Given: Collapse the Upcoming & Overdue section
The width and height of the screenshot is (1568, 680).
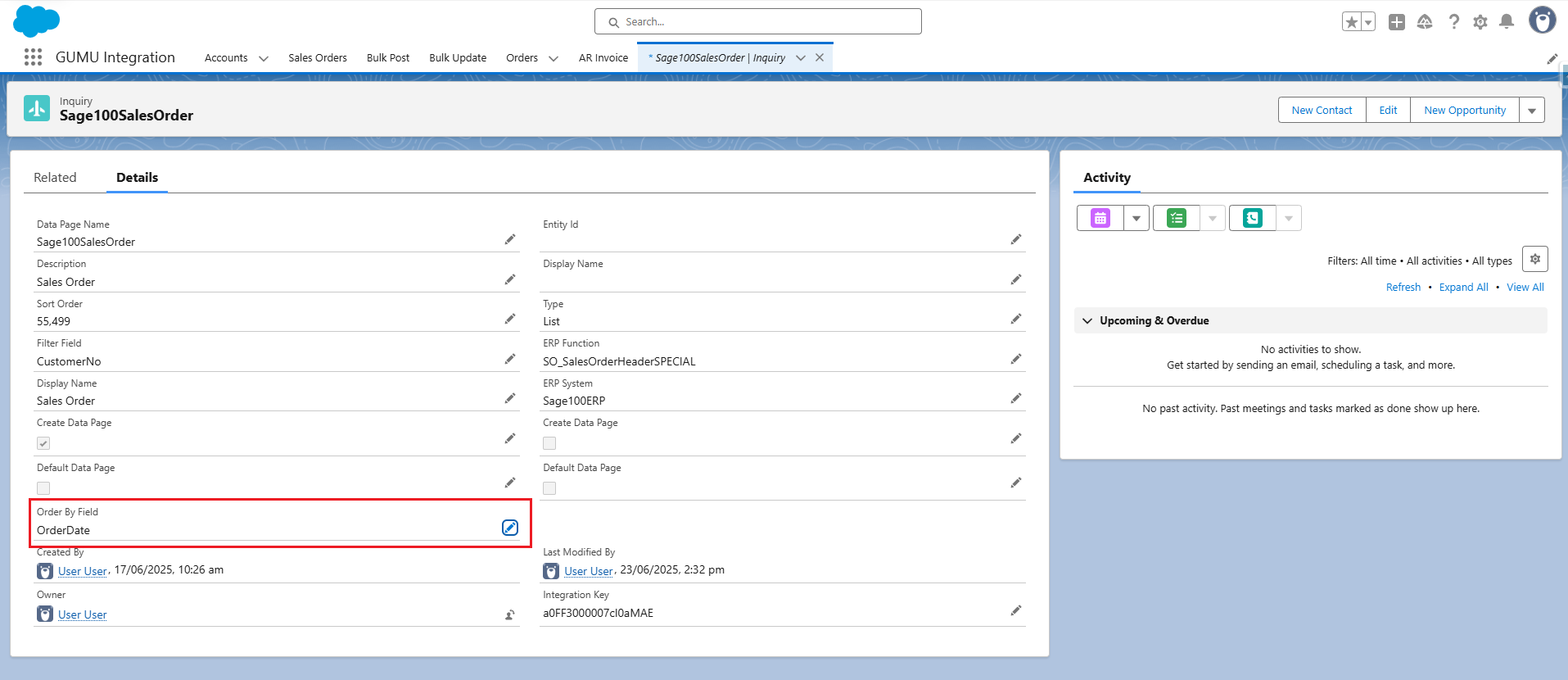Looking at the screenshot, I should pos(1087,320).
